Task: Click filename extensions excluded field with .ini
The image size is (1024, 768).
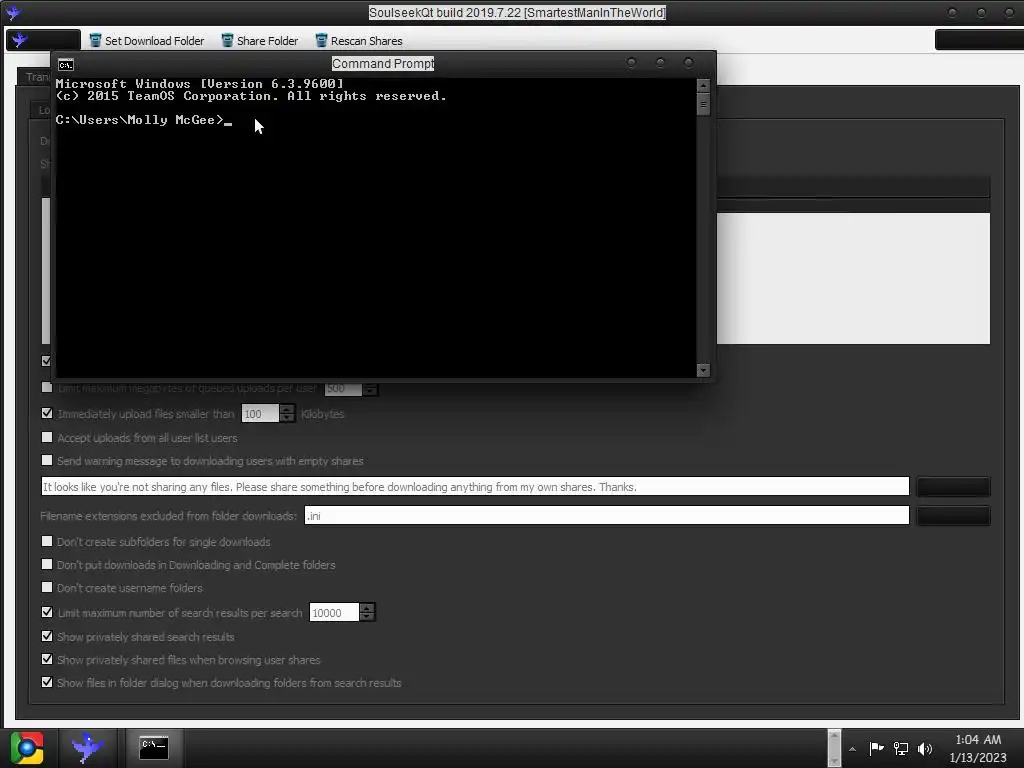Action: (607, 515)
